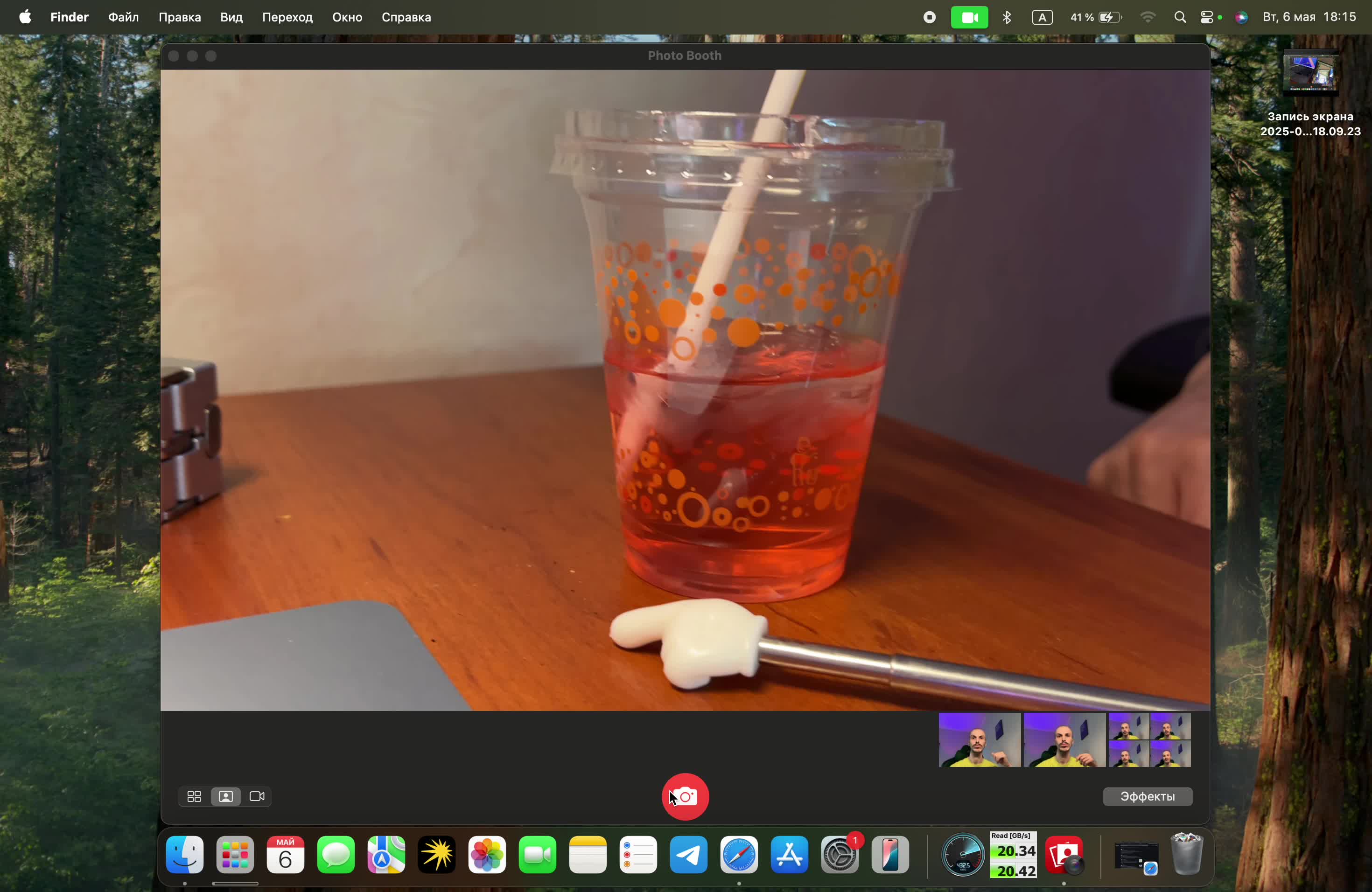Click the Read GB/s monitor in the Dock
Screen dimensions: 1372x892
(1014, 855)
